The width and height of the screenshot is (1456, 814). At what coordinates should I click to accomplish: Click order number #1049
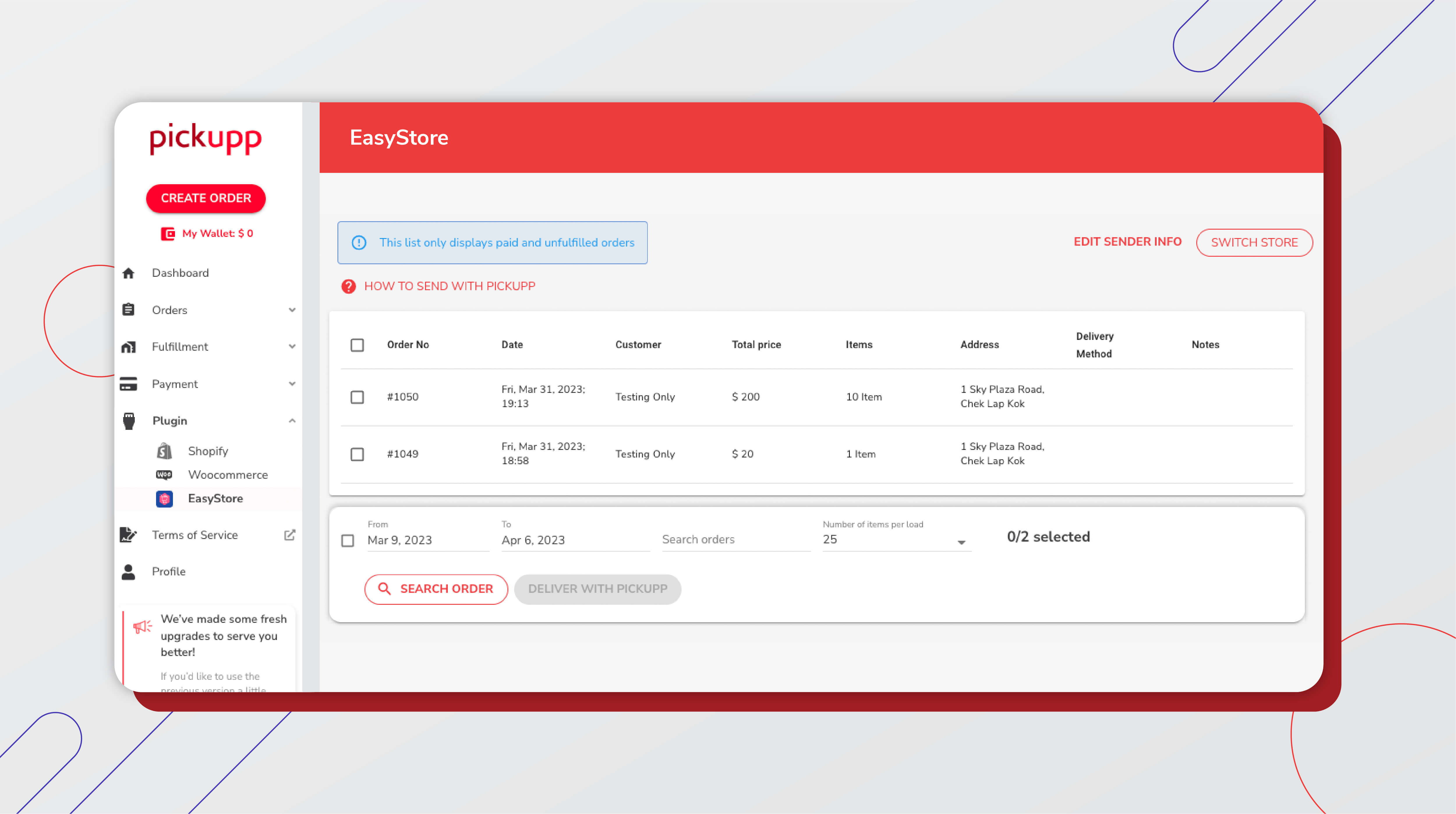click(402, 454)
